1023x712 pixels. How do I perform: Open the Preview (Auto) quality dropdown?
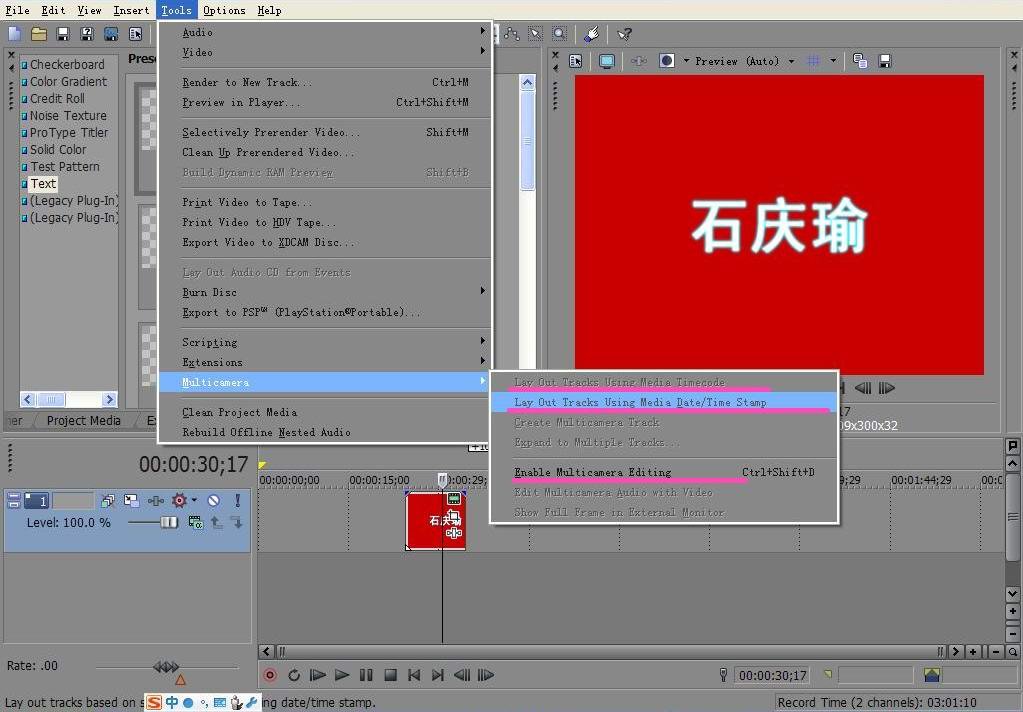pyautogui.click(x=791, y=61)
